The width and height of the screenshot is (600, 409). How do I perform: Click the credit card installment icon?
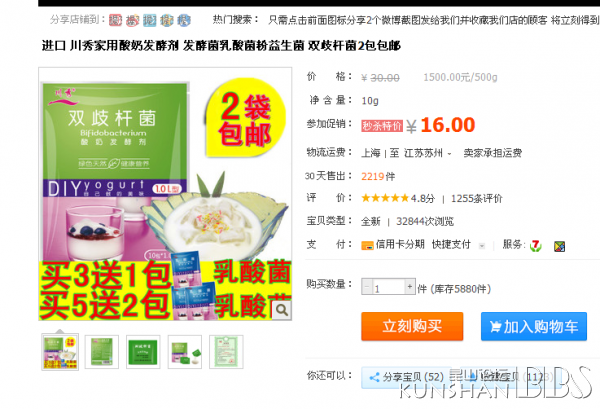[367, 245]
